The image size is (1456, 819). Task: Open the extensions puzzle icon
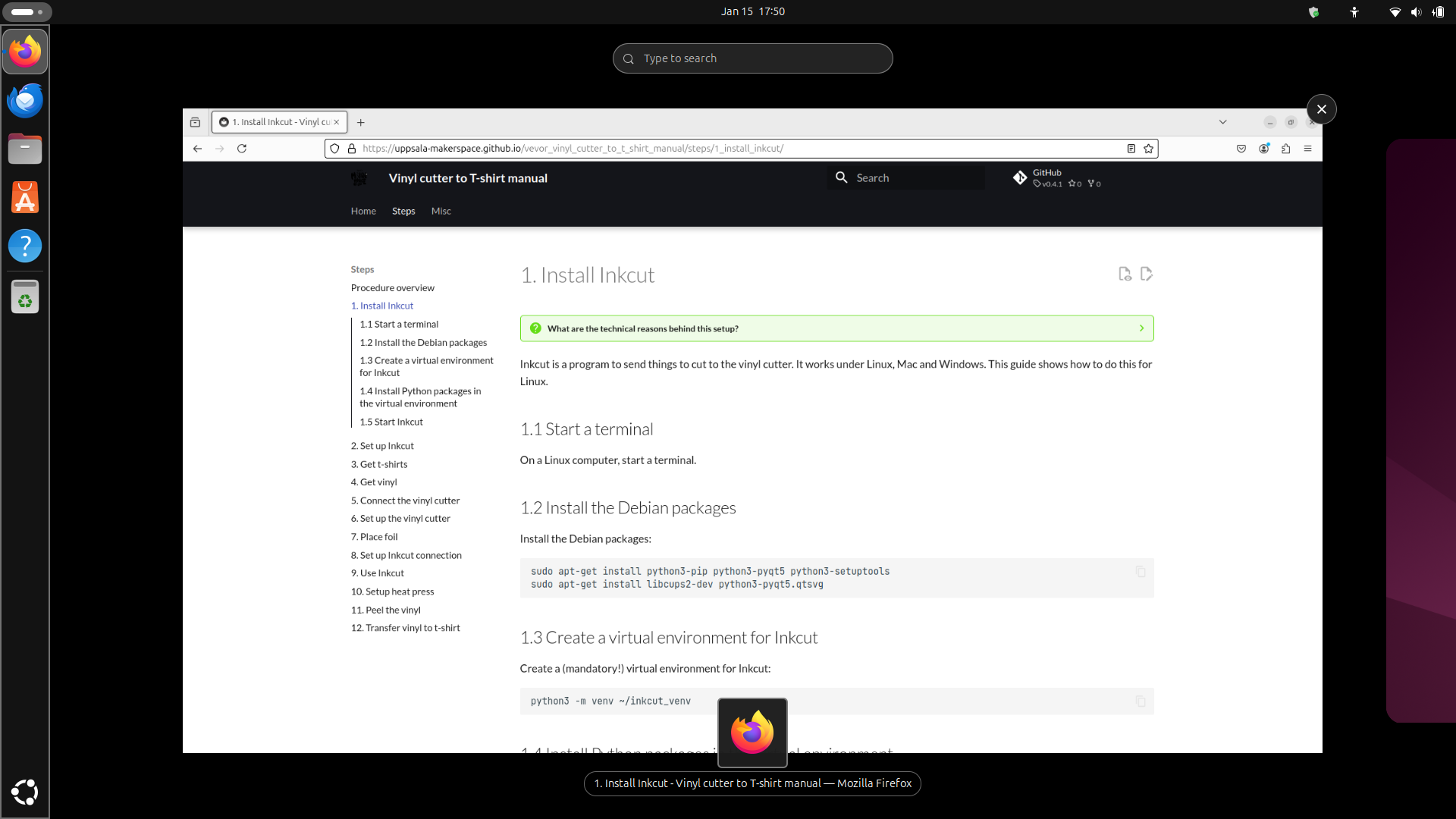click(1286, 149)
